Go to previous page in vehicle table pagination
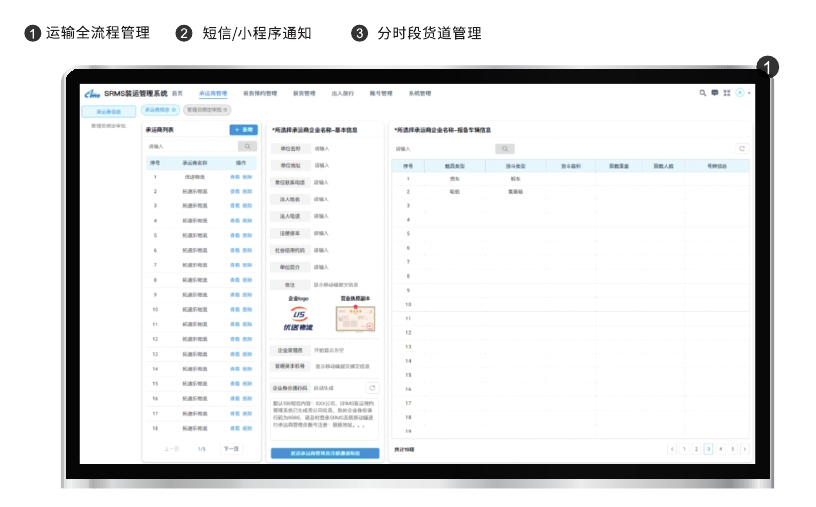816x507 pixels. 672,449
